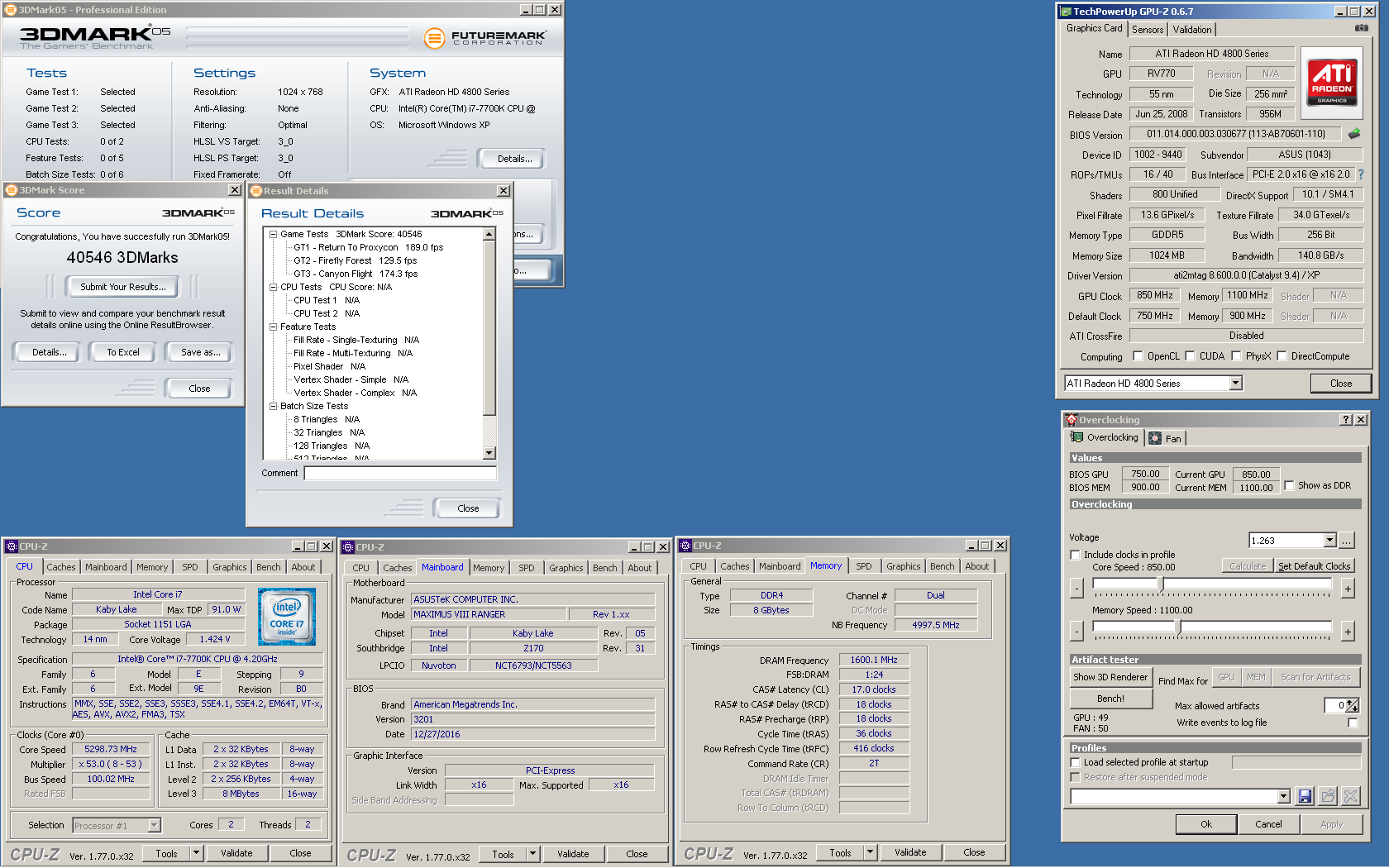Click Validate button in CPU-Z Mainboard window
Screen dimensions: 1389x868
573,854
